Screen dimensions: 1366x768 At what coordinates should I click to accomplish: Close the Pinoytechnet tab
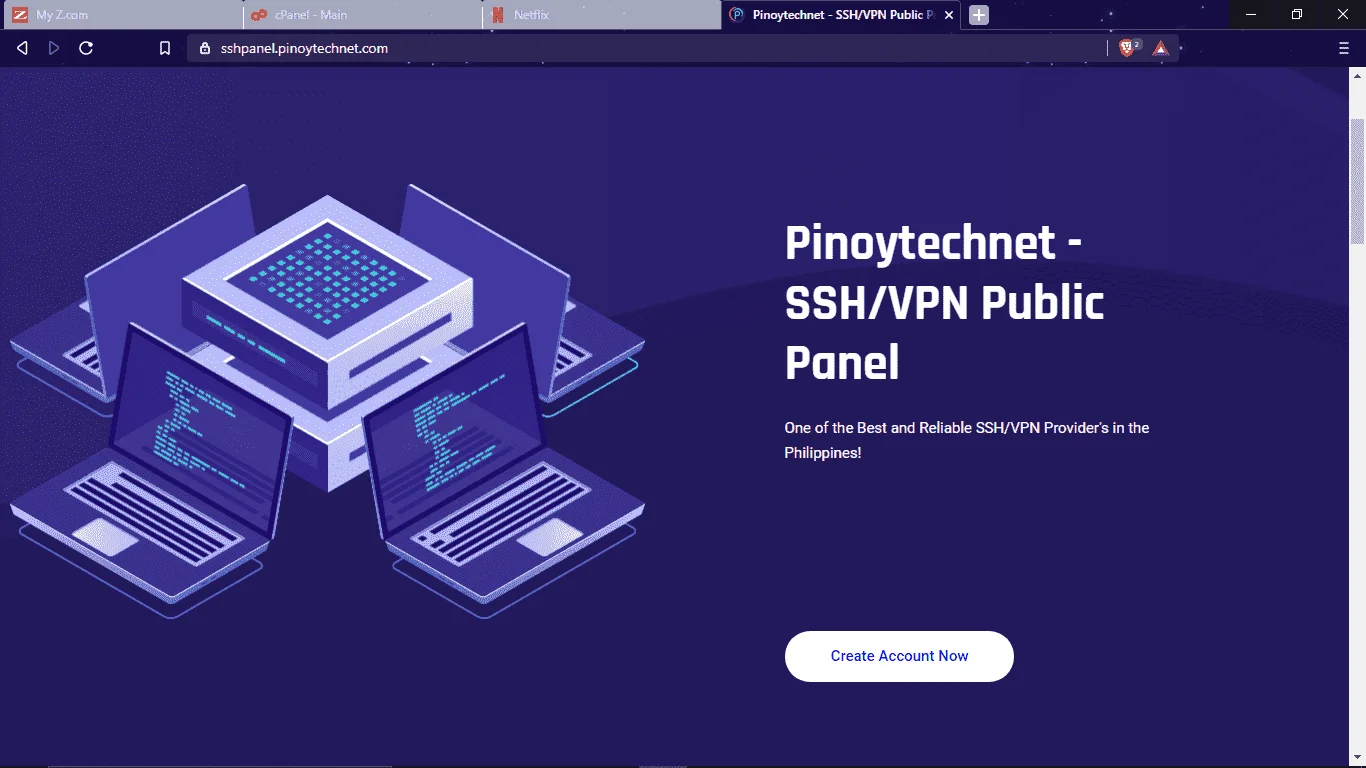pos(949,15)
